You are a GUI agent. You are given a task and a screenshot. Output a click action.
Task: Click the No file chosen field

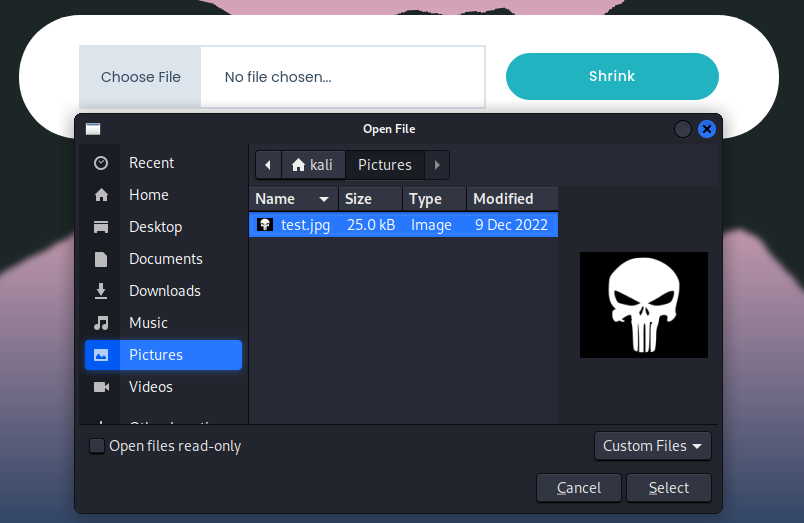343,77
